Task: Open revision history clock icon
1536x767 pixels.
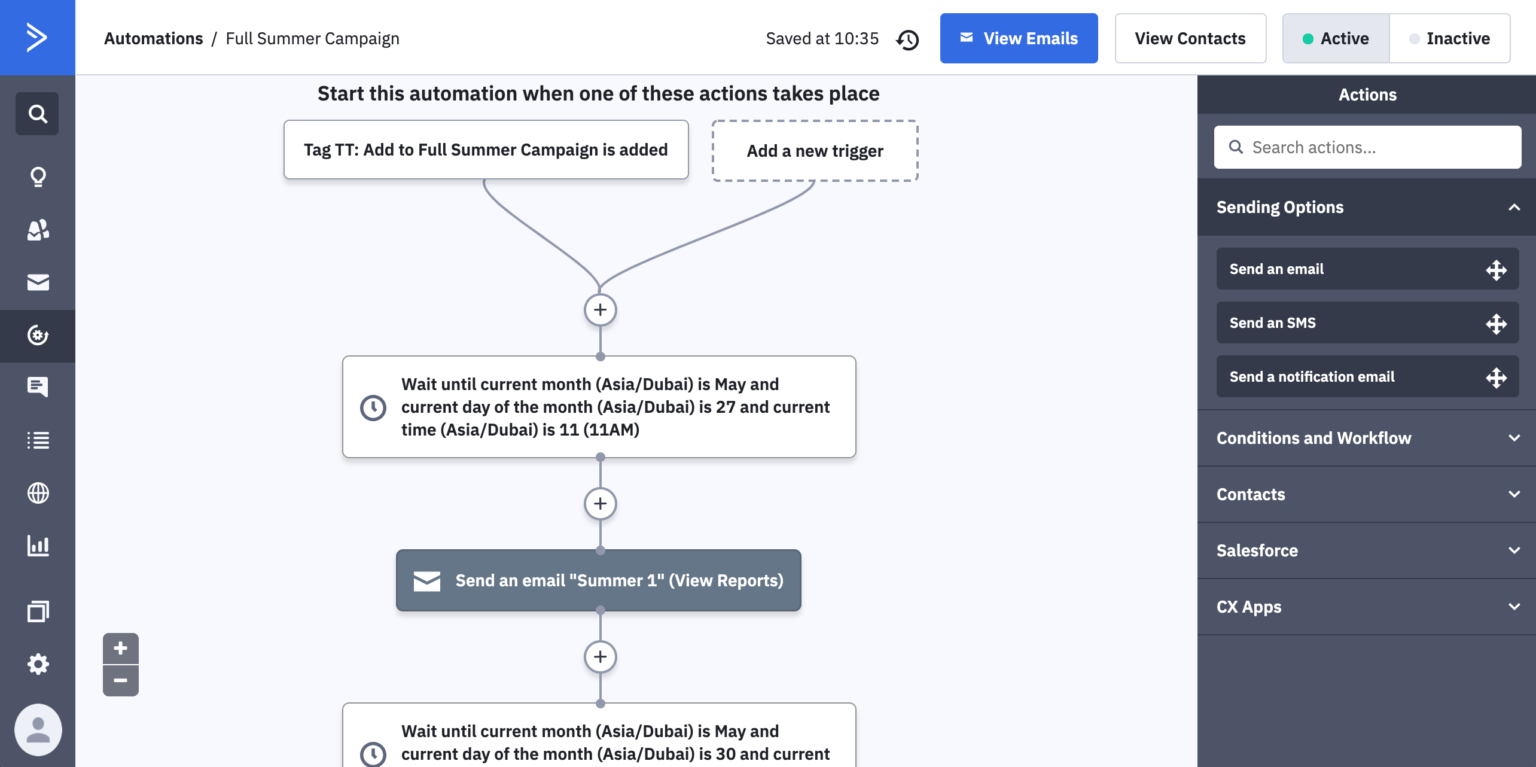Action: (x=907, y=39)
